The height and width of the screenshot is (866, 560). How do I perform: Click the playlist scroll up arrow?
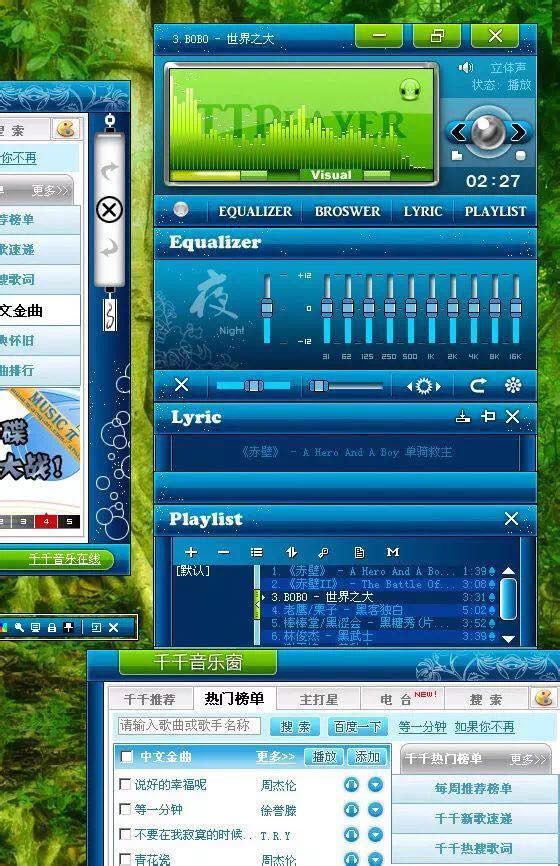tap(508, 571)
